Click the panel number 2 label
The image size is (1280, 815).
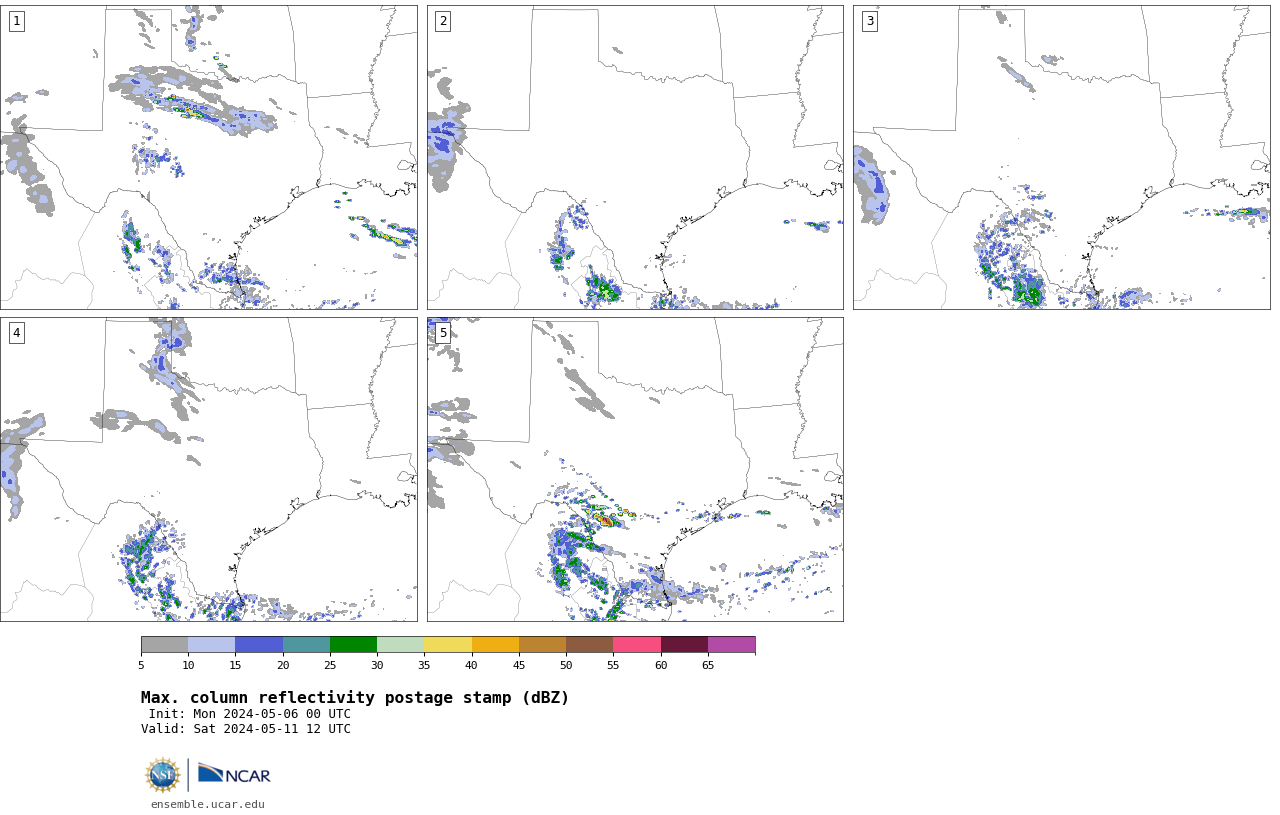pos(443,21)
